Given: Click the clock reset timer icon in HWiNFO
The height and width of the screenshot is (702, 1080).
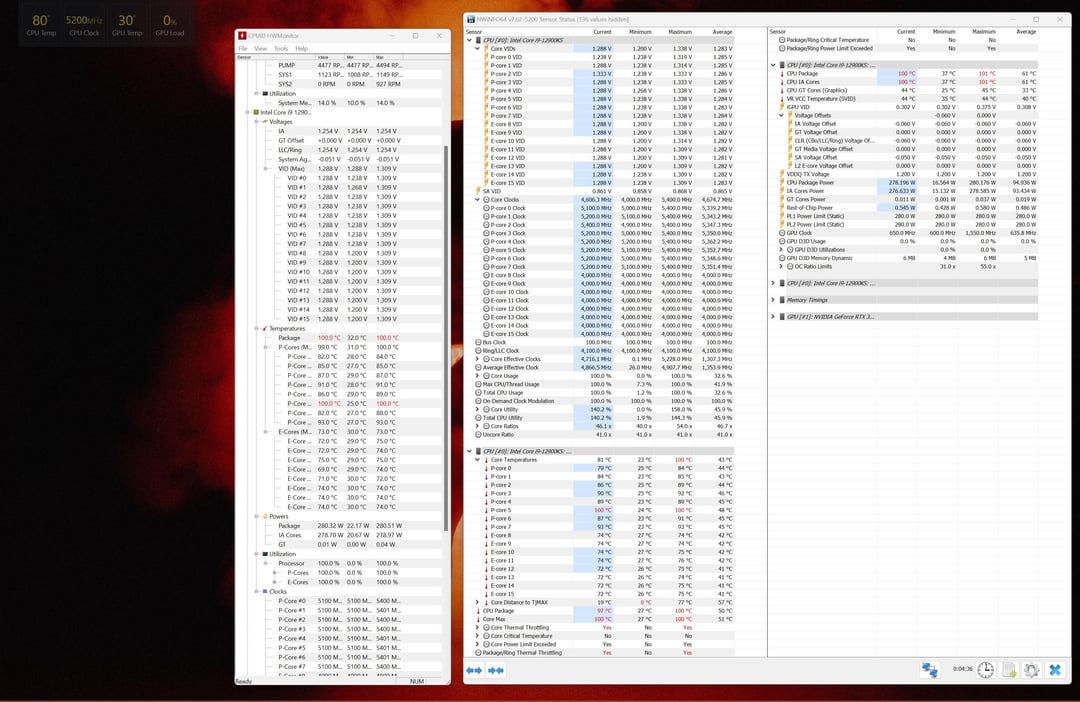Looking at the screenshot, I should 986,670.
